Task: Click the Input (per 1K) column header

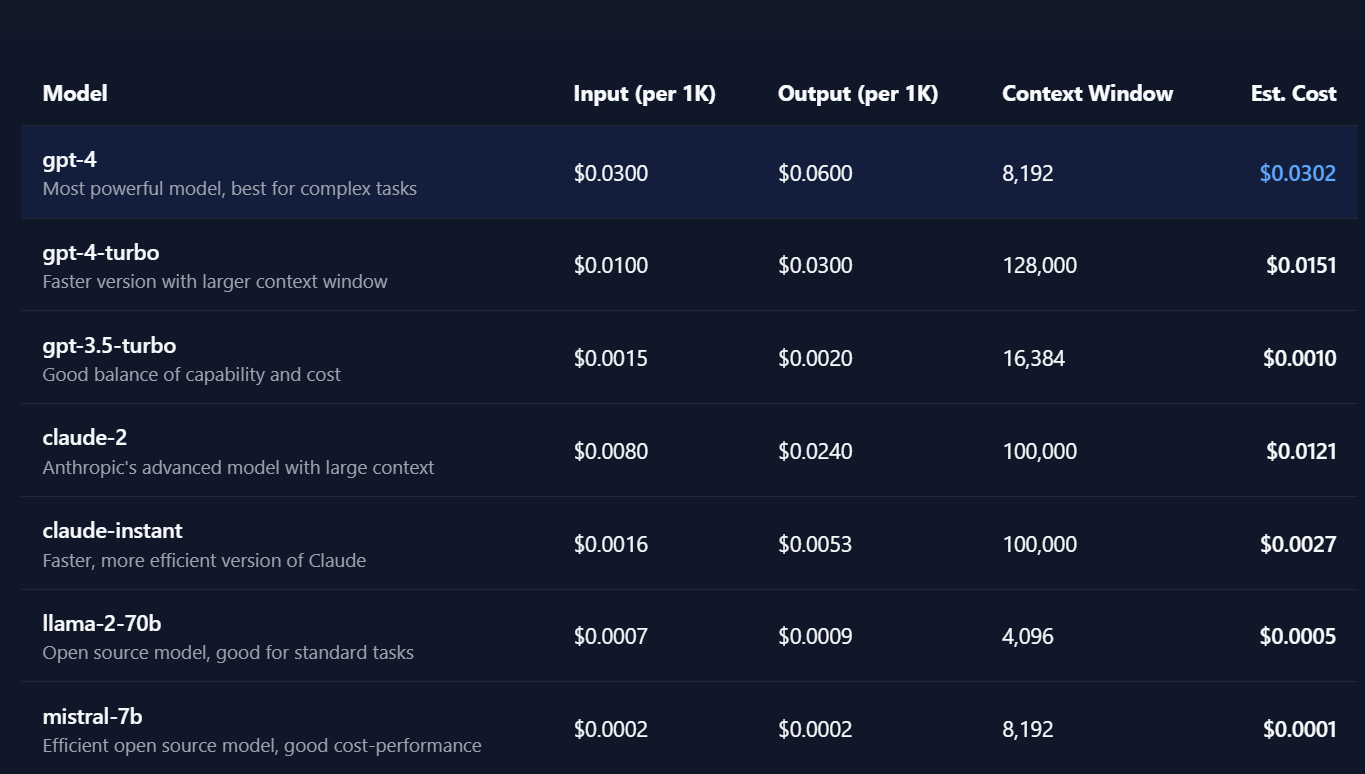Action: tap(644, 93)
